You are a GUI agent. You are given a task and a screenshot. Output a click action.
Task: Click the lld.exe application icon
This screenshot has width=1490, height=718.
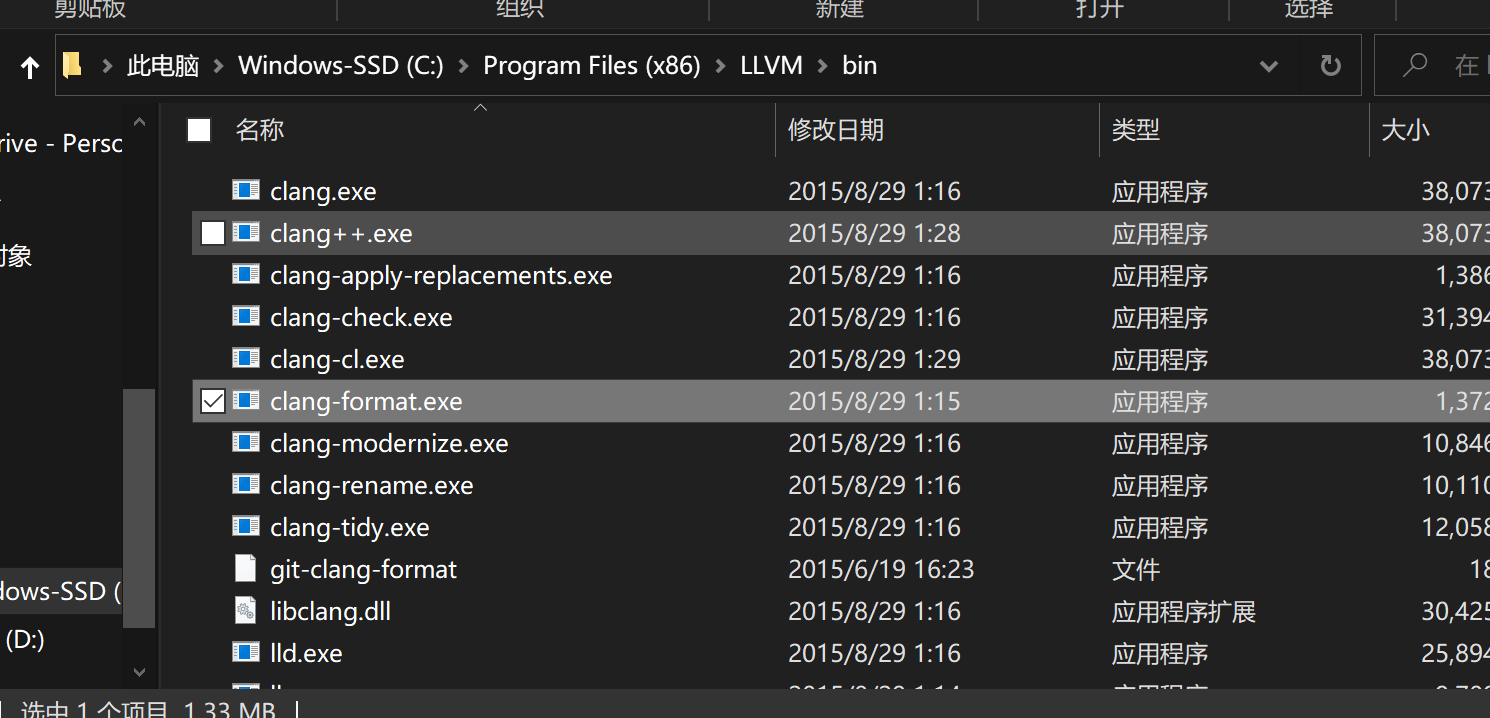coord(246,652)
